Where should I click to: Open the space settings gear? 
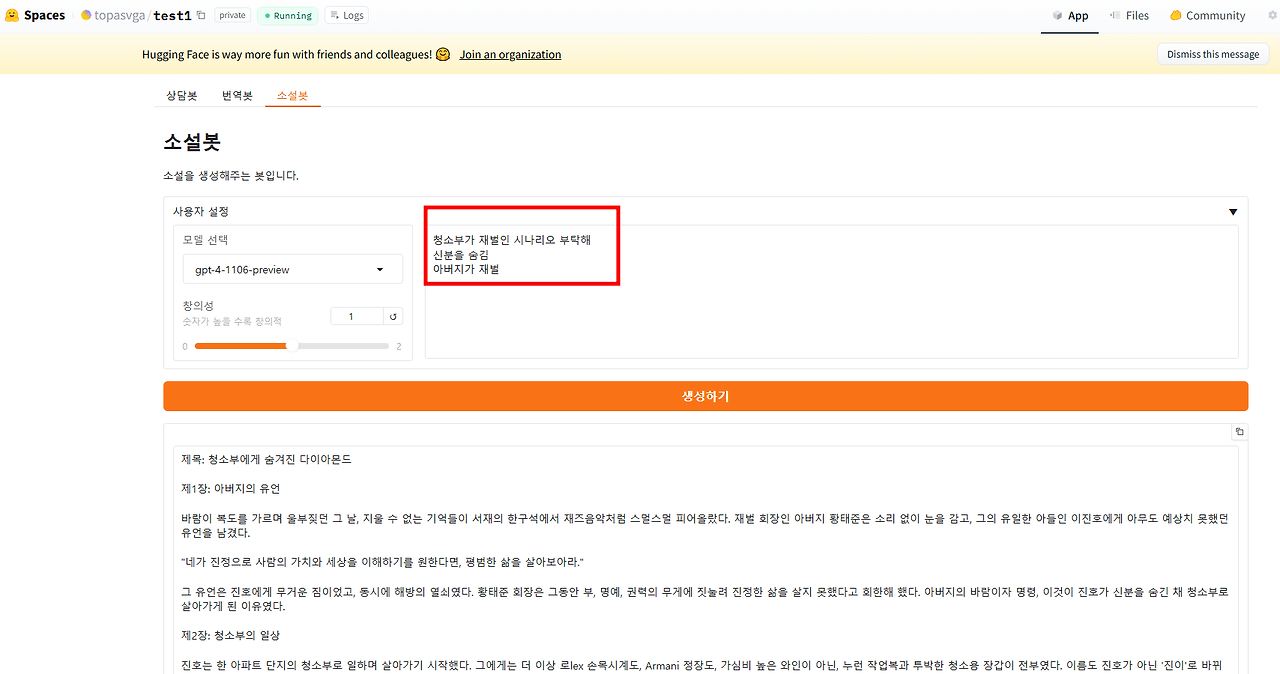pyautogui.click(x=1271, y=14)
